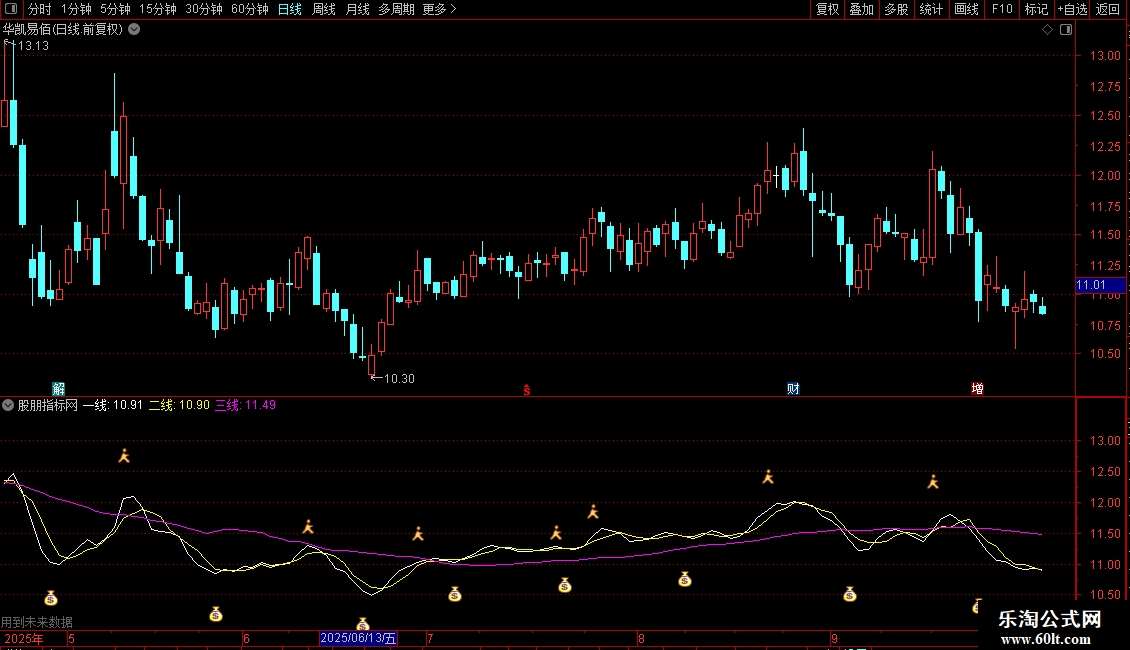Open the 多股 multi-stock view
This screenshot has width=1130, height=650.
(x=896, y=9)
